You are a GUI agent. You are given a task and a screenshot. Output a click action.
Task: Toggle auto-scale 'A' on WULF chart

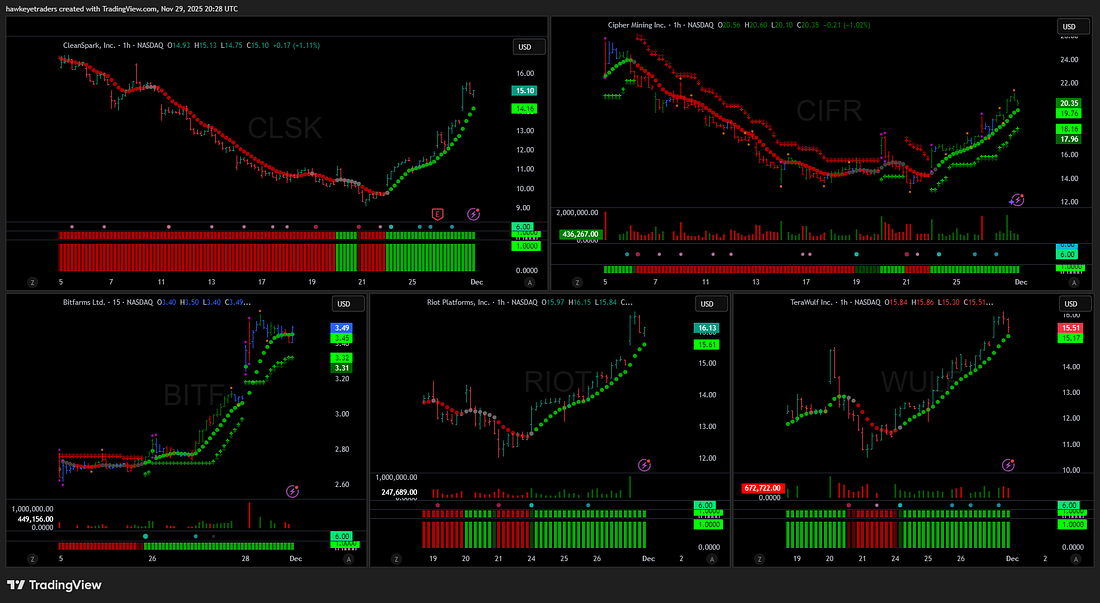[1075, 559]
